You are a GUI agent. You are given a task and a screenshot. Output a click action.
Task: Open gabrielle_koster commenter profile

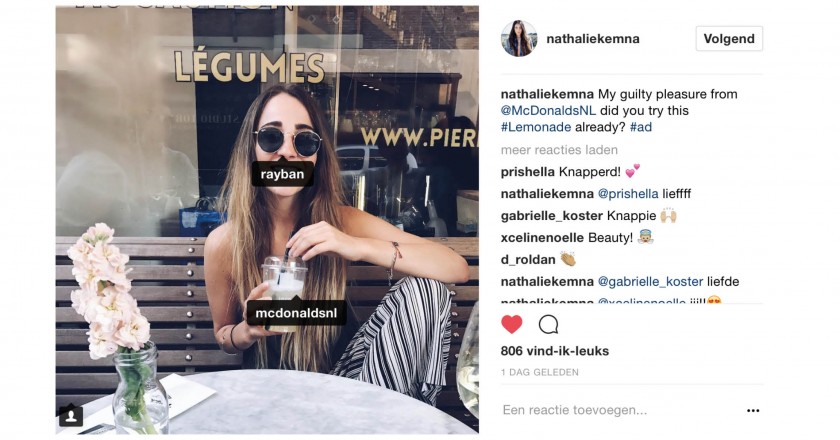click(x=552, y=216)
